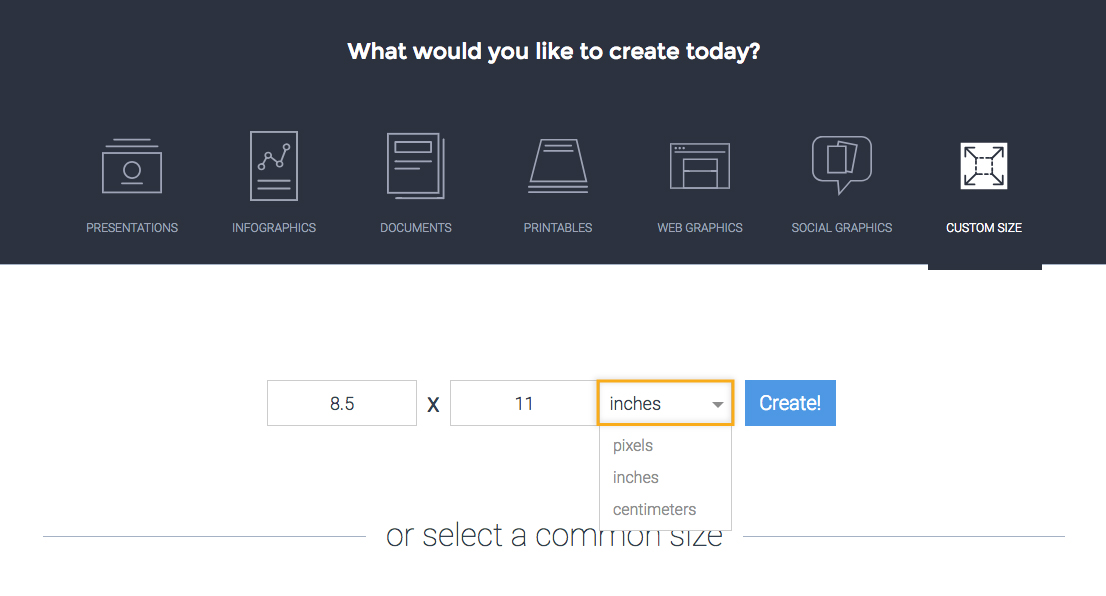Click the Create! button
This screenshot has height=596, width=1106.
point(790,403)
